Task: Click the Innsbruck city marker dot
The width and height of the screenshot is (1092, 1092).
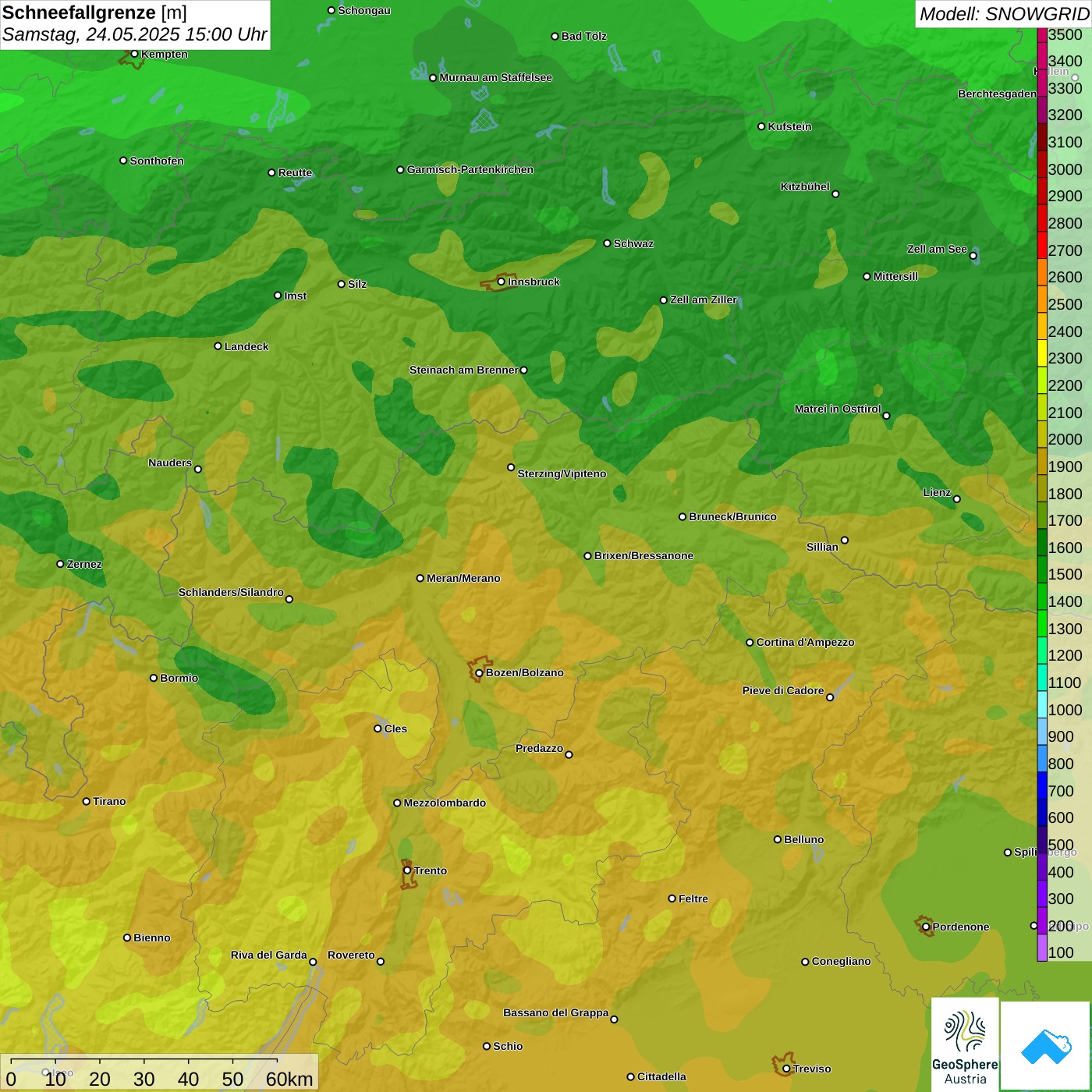Action: (x=502, y=282)
